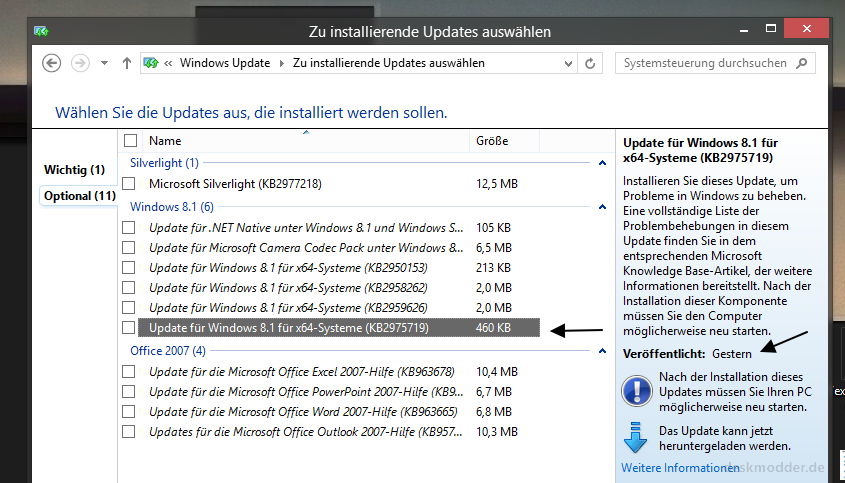The width and height of the screenshot is (845, 483).
Task: Click the Windows Update icon in address bar
Action: point(151,63)
